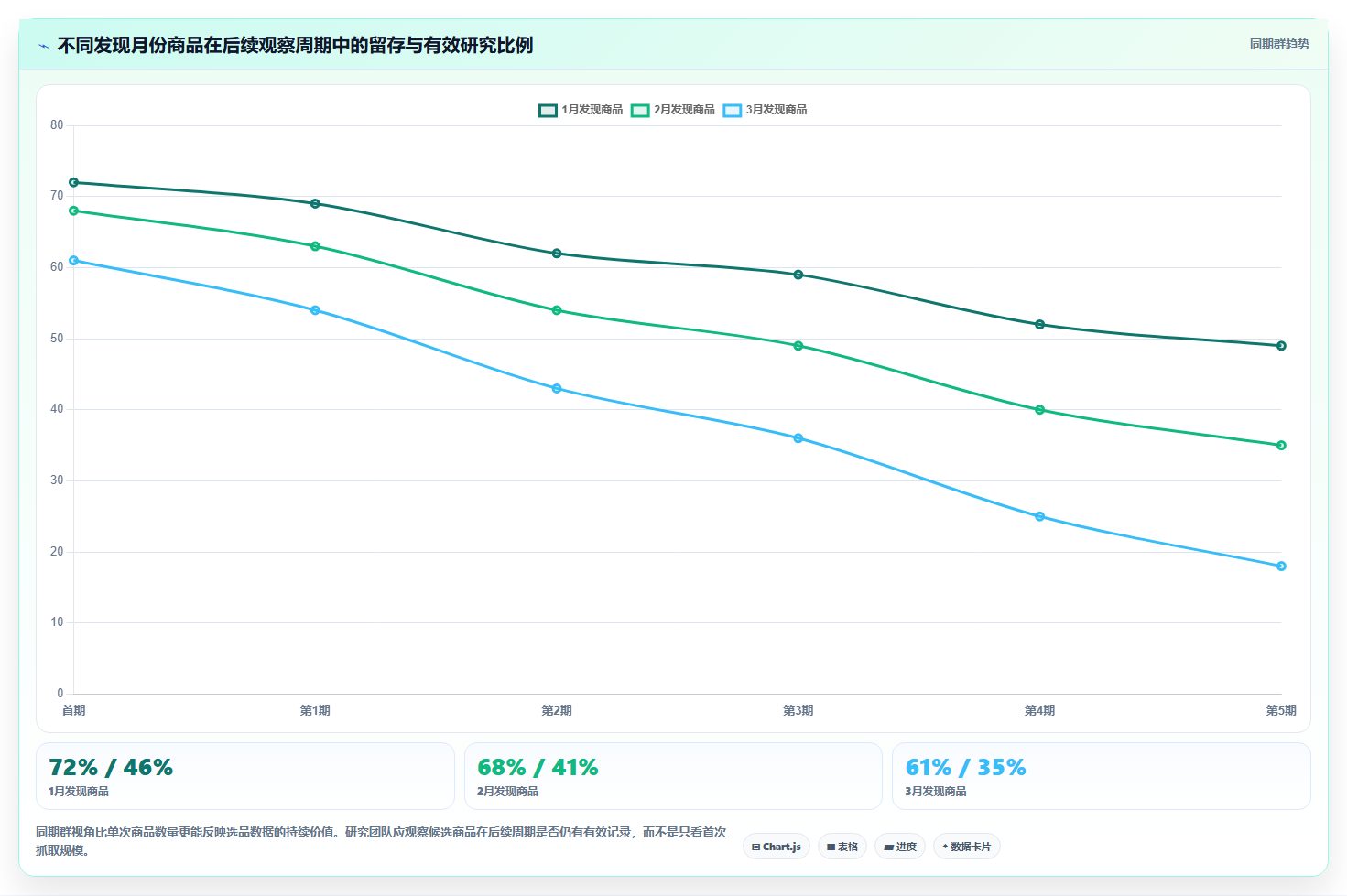Click the 1月 series point at 第4期 (52)

point(1039,324)
